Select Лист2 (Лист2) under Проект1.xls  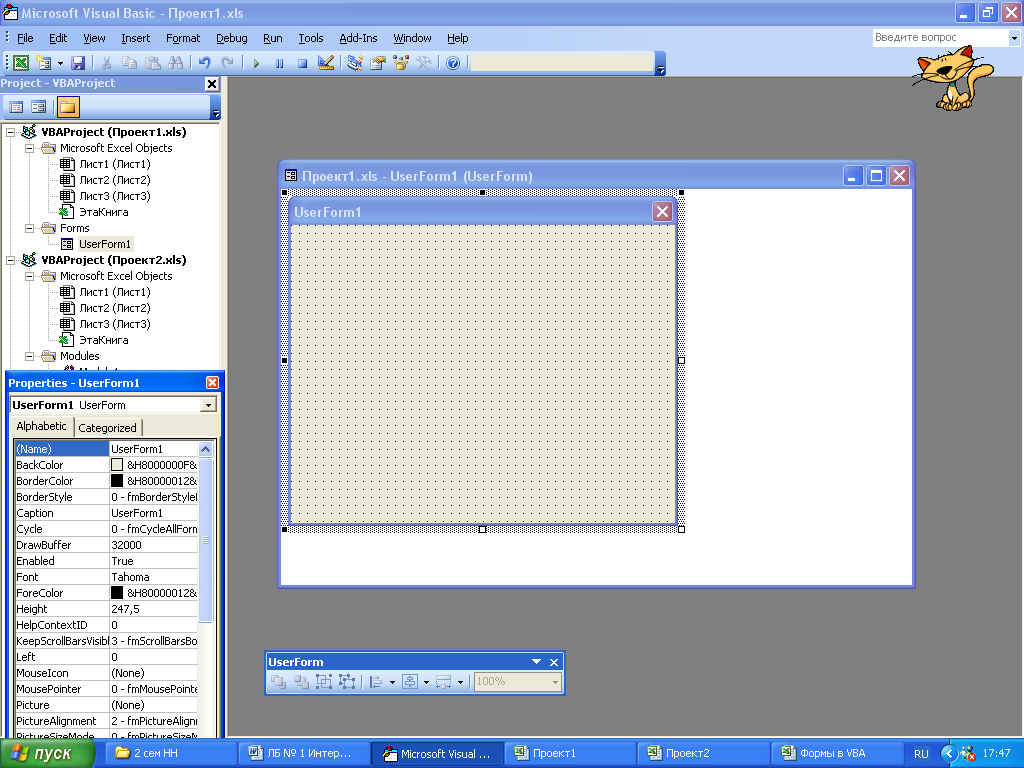(114, 180)
